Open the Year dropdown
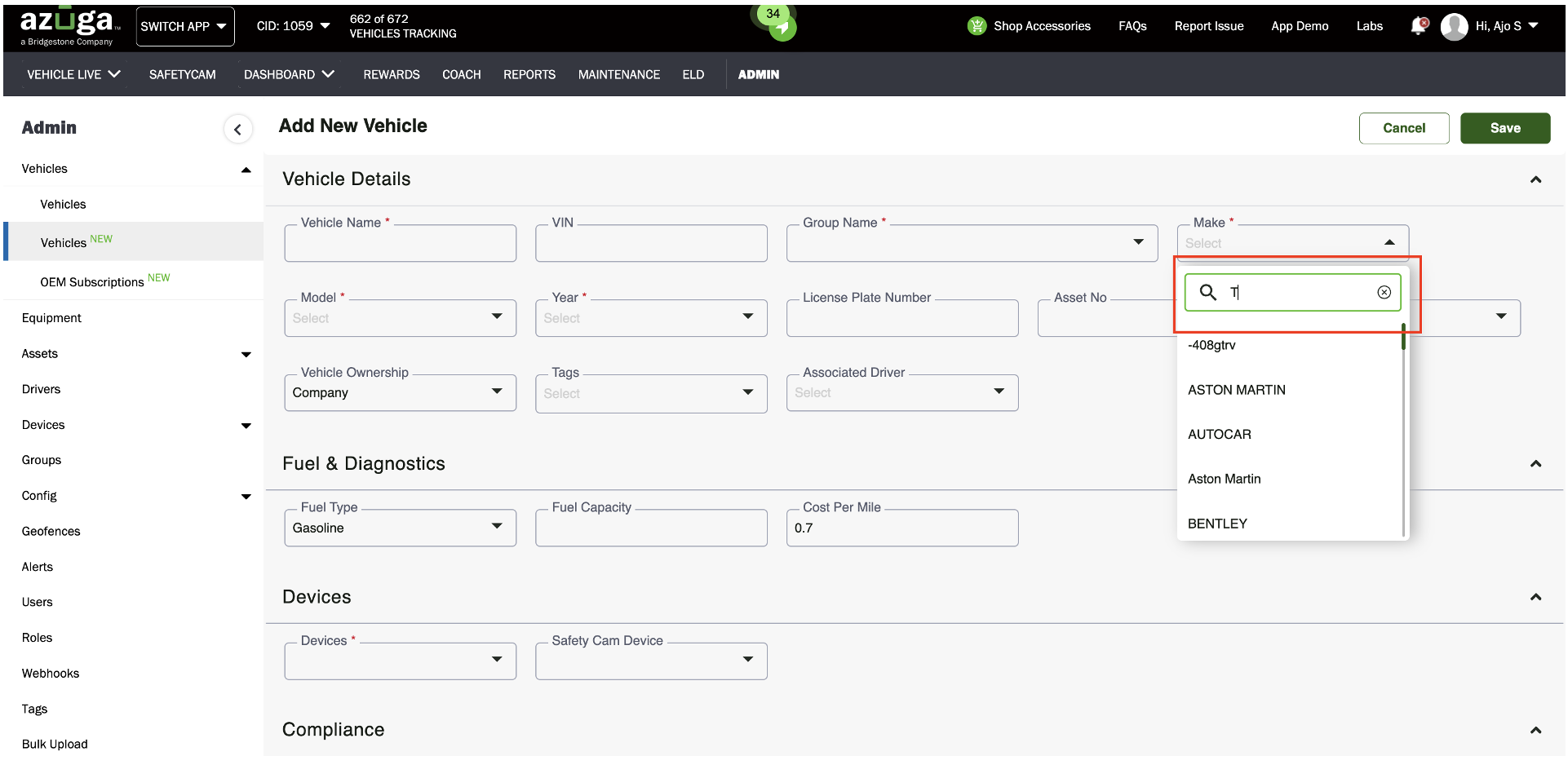The width and height of the screenshot is (1568, 765). [x=651, y=318]
